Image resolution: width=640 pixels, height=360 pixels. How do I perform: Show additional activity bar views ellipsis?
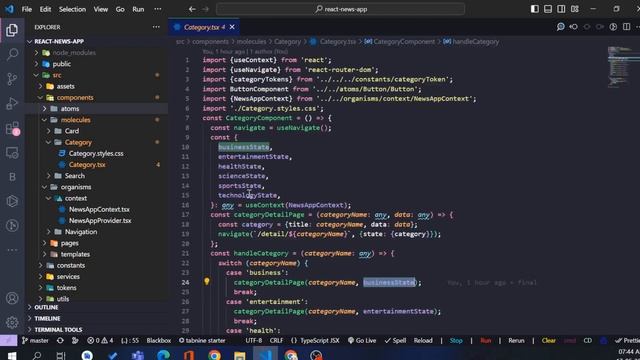pos(12,250)
